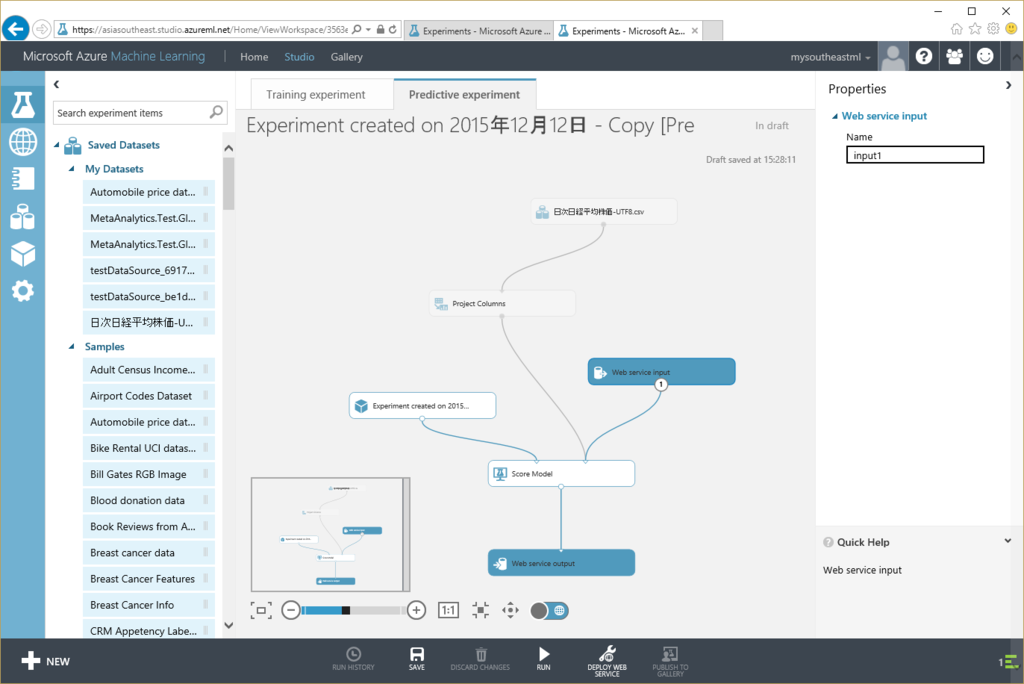Toggle the grid view switch near zoom controls
This screenshot has width=1024, height=684.
click(x=548, y=609)
